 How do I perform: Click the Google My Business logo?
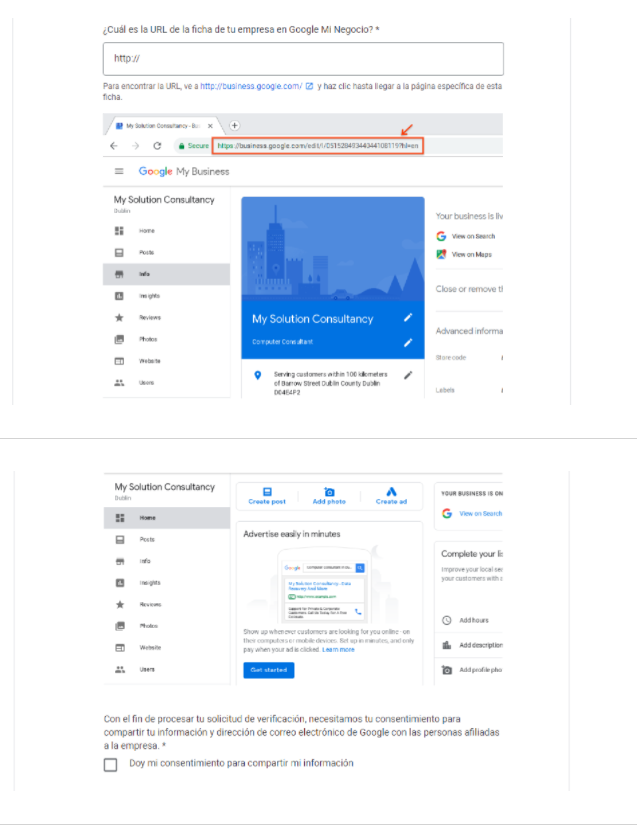[x=184, y=171]
